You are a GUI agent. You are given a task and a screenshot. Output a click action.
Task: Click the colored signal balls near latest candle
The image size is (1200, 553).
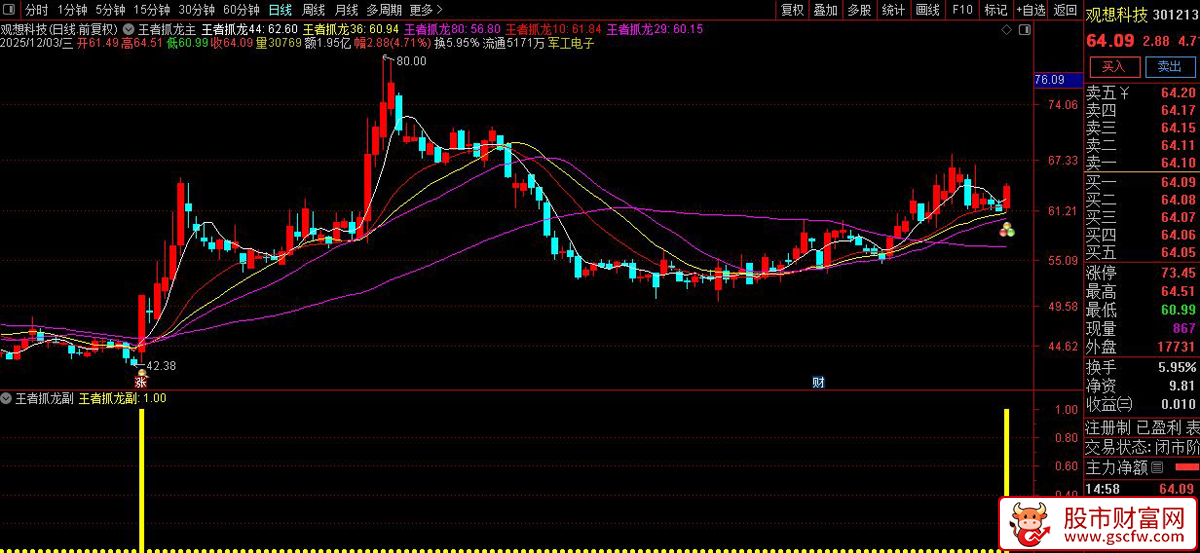click(1006, 229)
